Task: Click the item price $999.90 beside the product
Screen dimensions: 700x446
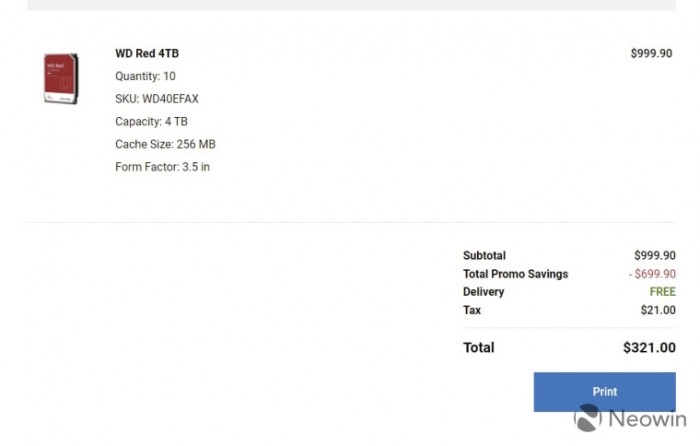Action: (651, 54)
